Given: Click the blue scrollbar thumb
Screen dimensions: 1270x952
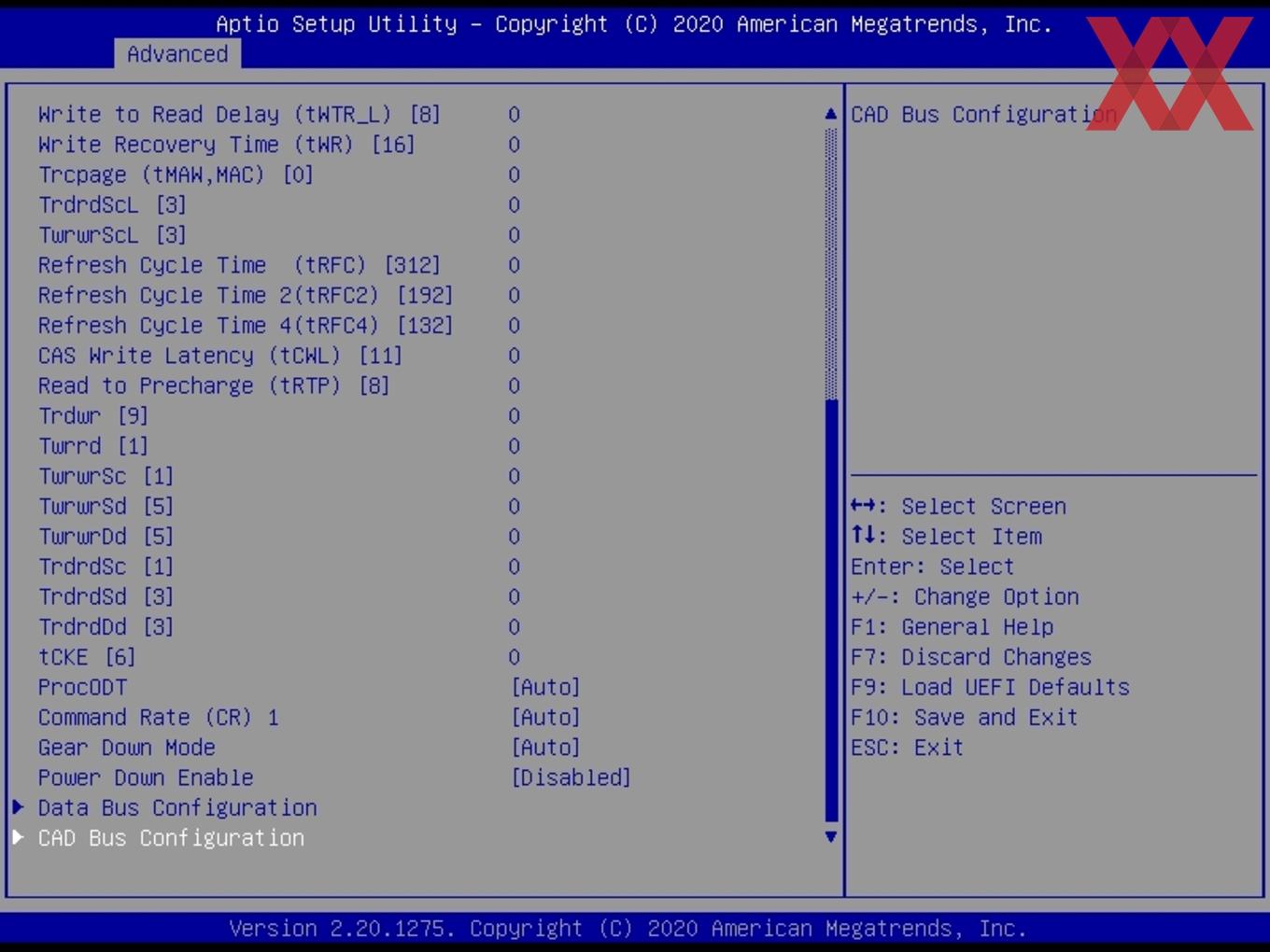Looking at the screenshot, I should pyautogui.click(x=831, y=610).
